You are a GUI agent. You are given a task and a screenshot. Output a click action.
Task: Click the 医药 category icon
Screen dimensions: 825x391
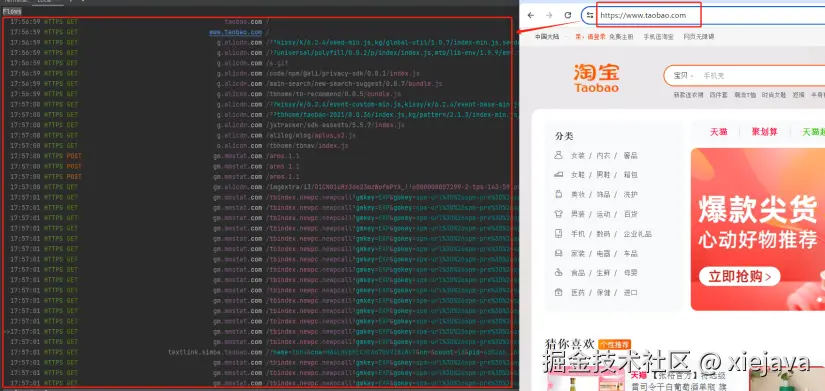[559, 292]
